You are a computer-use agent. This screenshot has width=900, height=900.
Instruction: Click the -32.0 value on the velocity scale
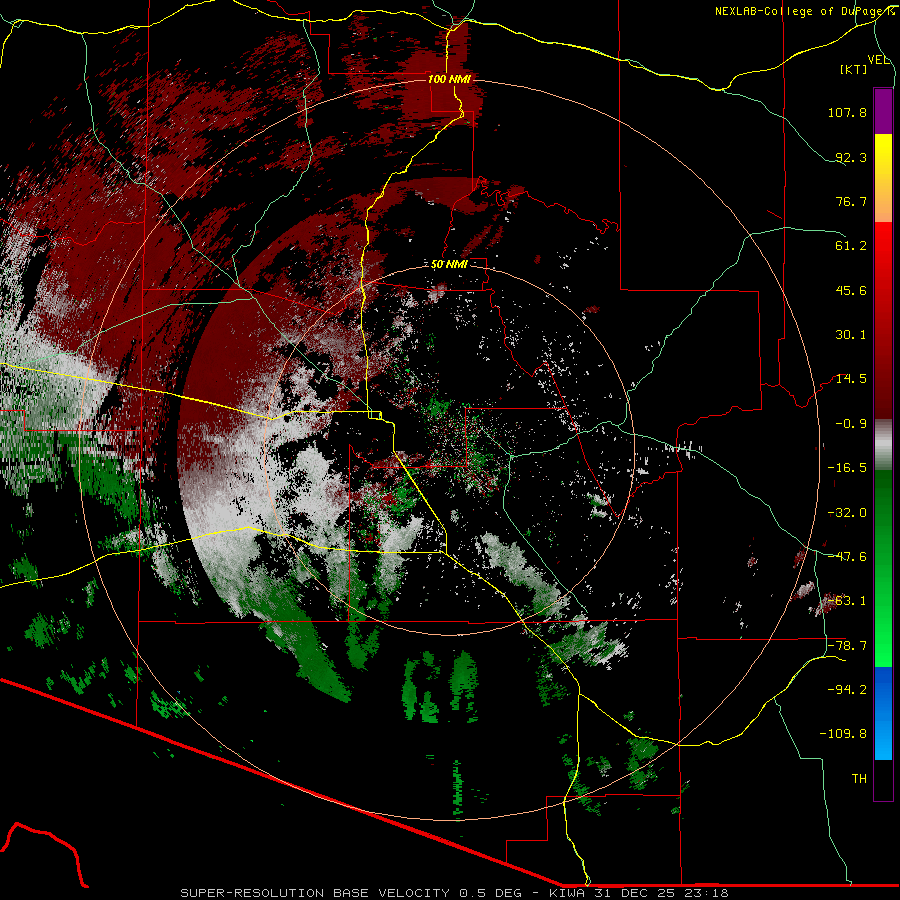(847, 513)
